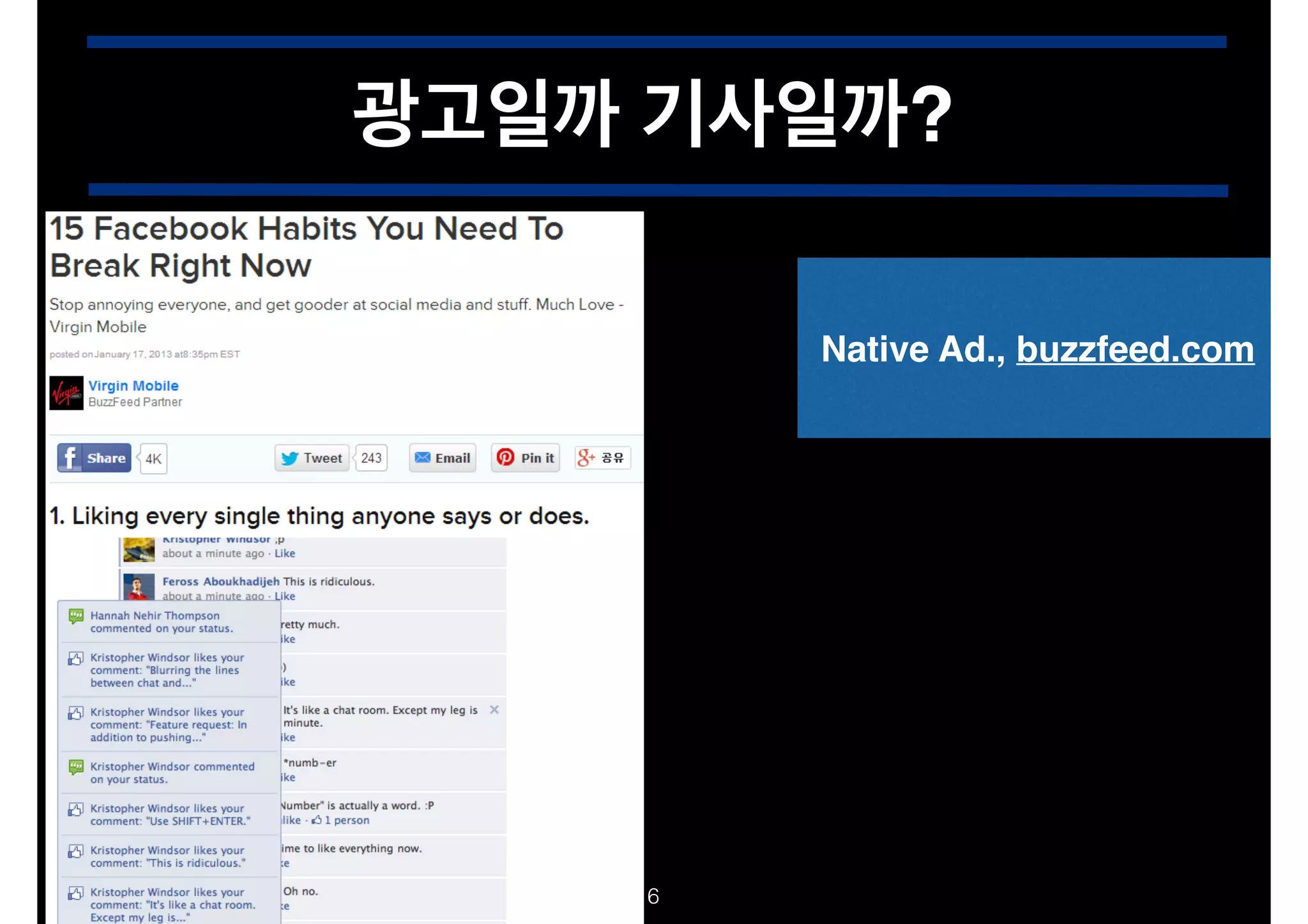Viewport: 1308px width, 924px height.
Task: Open the Virgin Mobile author link
Action: (133, 386)
